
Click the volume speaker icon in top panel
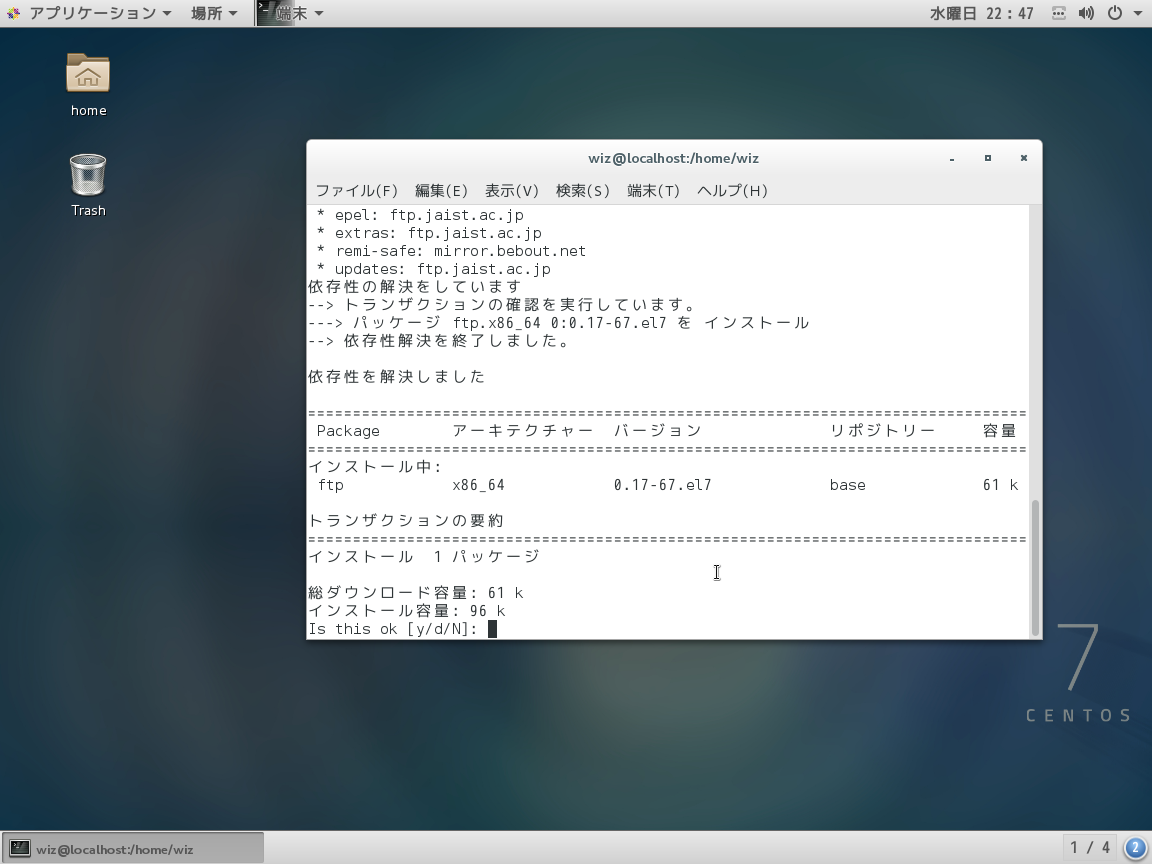[x=1086, y=13]
